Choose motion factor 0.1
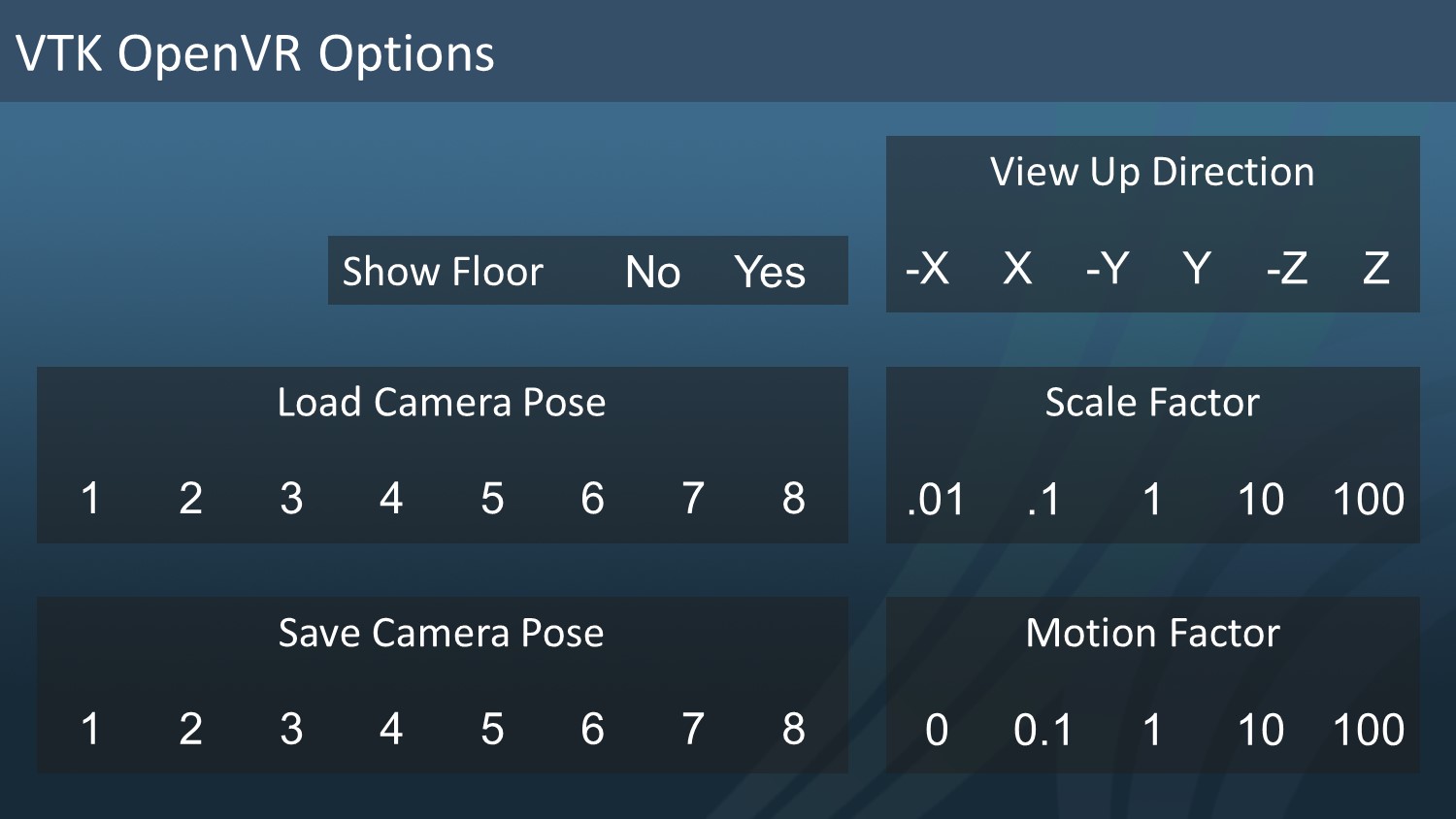 point(1043,730)
